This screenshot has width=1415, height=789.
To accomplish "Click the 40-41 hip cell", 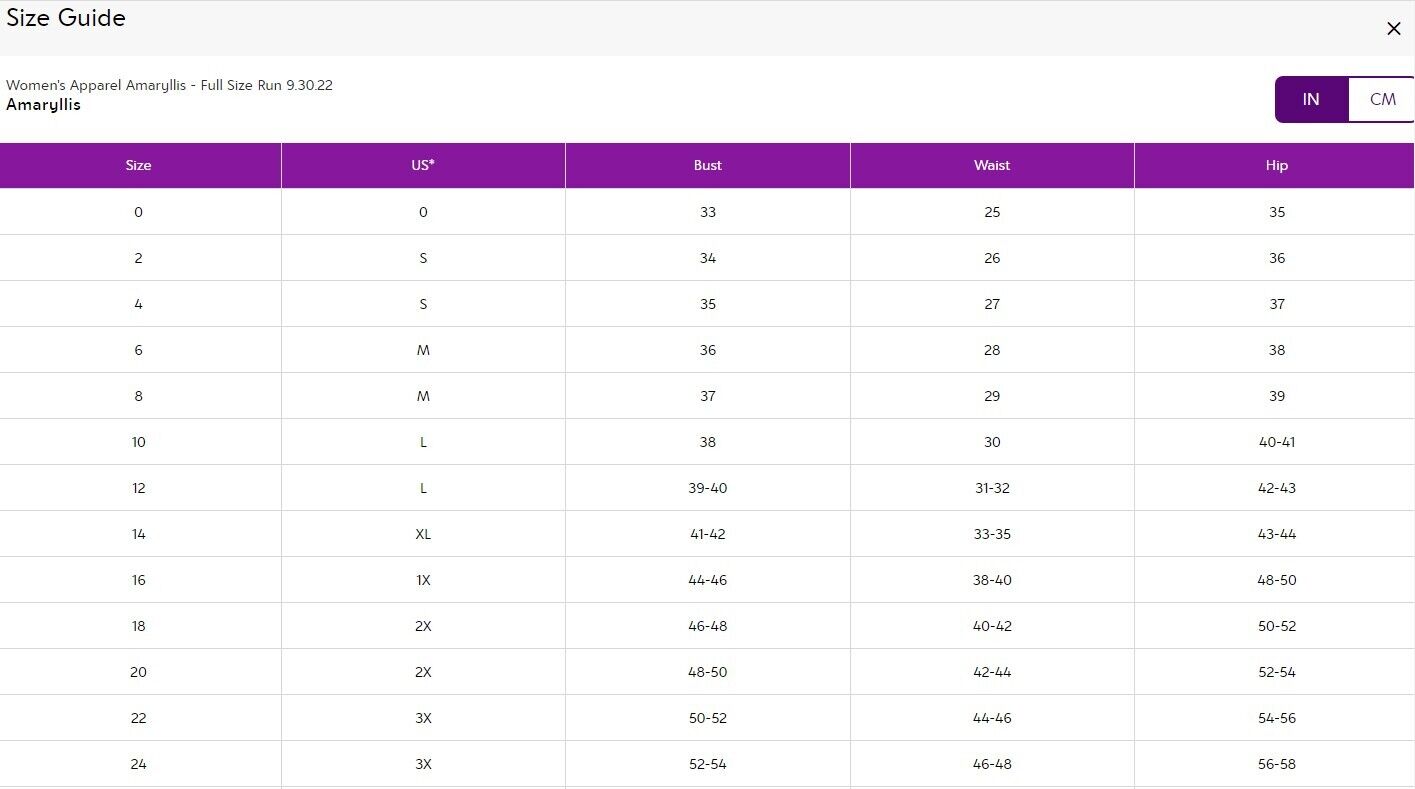I will 1276,442.
